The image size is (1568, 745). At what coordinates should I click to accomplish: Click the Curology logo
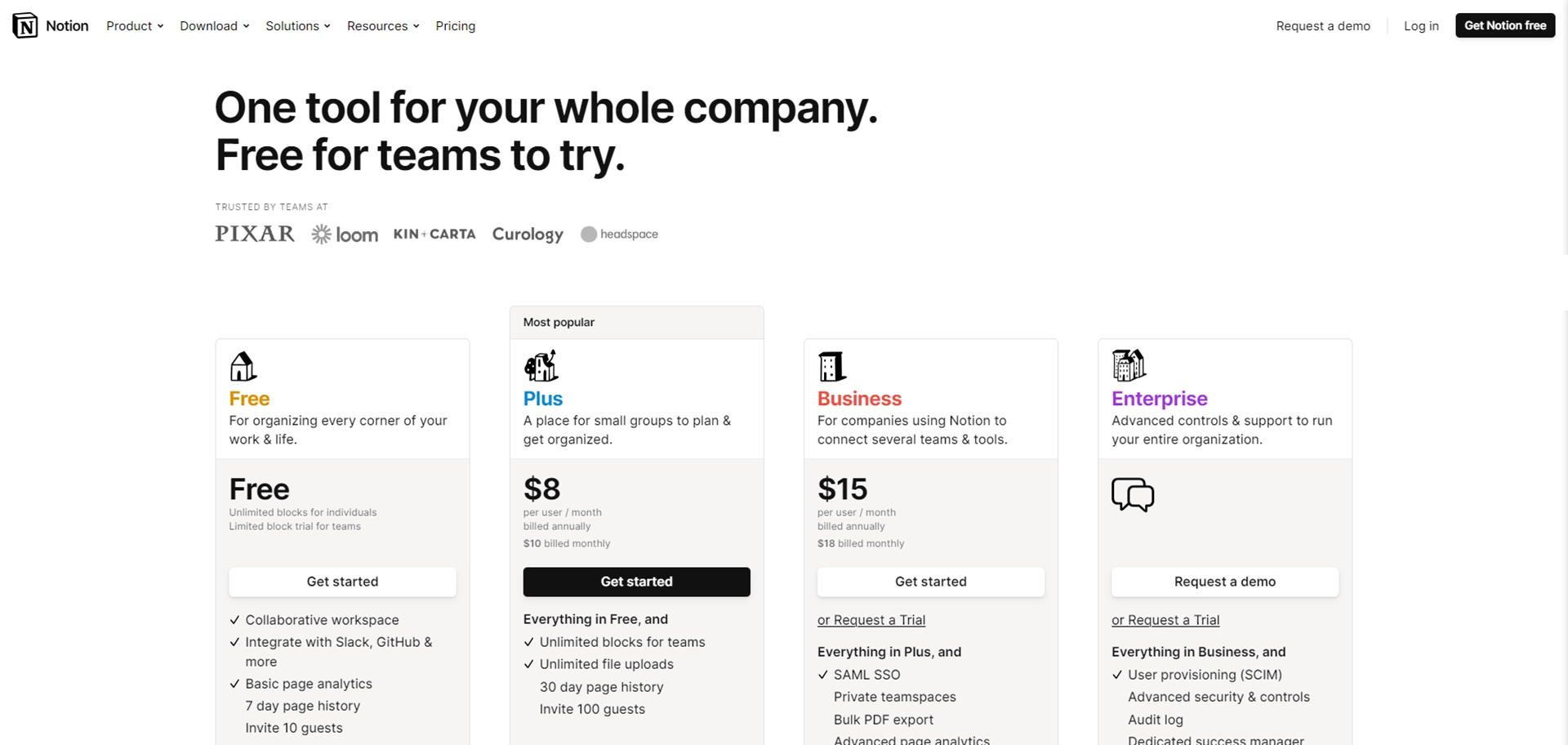click(x=528, y=234)
